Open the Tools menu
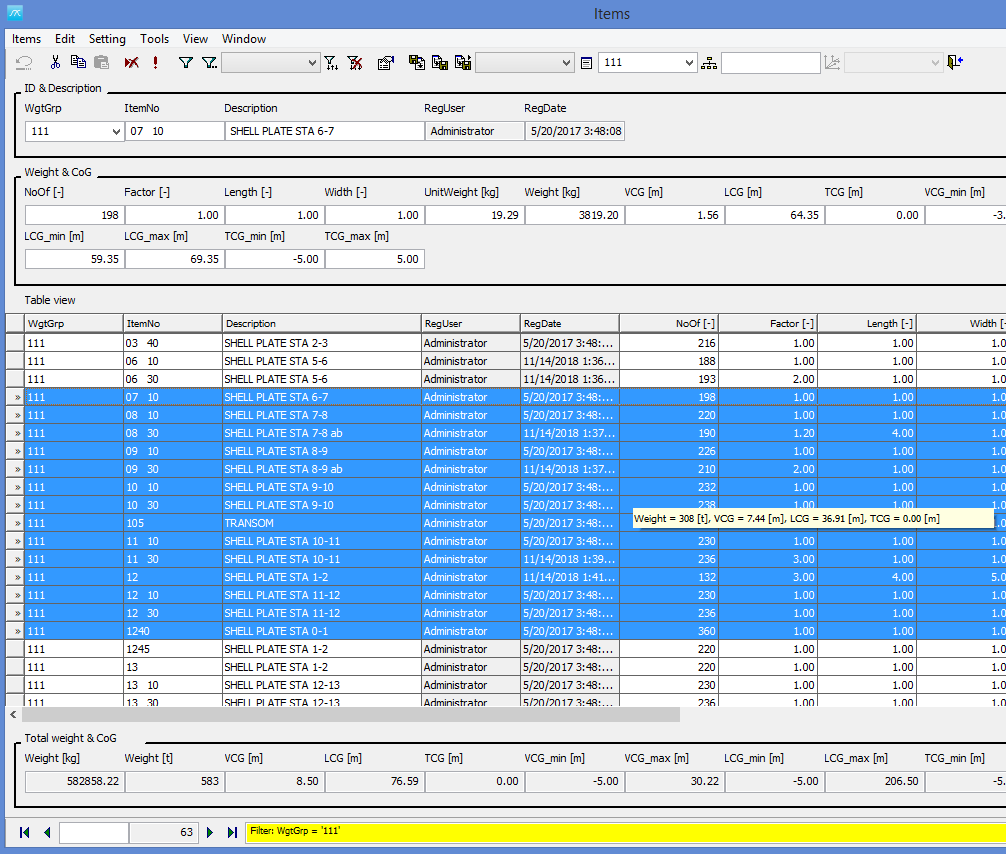The image size is (1006, 854). pos(154,39)
